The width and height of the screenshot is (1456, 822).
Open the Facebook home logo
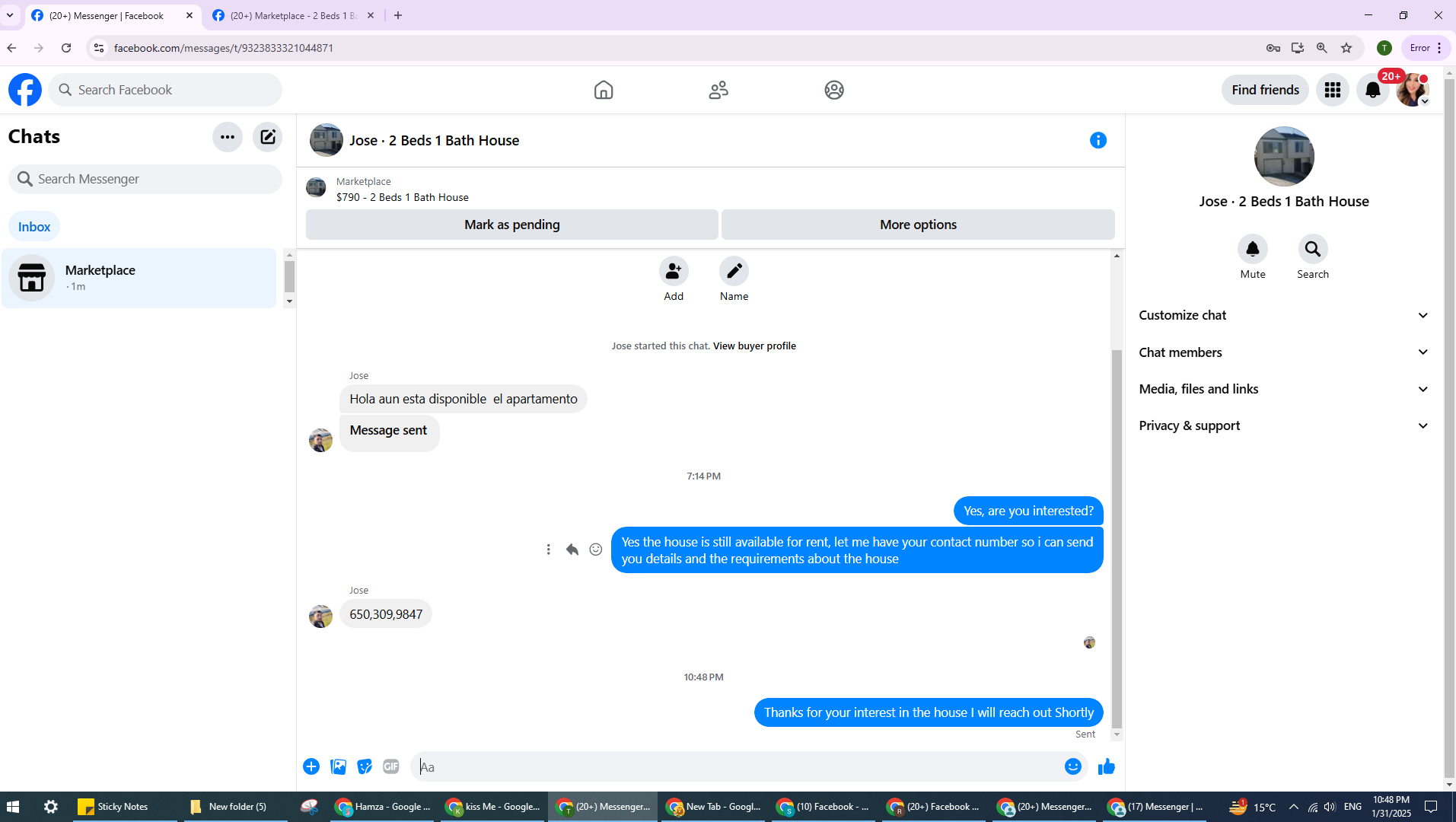coord(25,90)
